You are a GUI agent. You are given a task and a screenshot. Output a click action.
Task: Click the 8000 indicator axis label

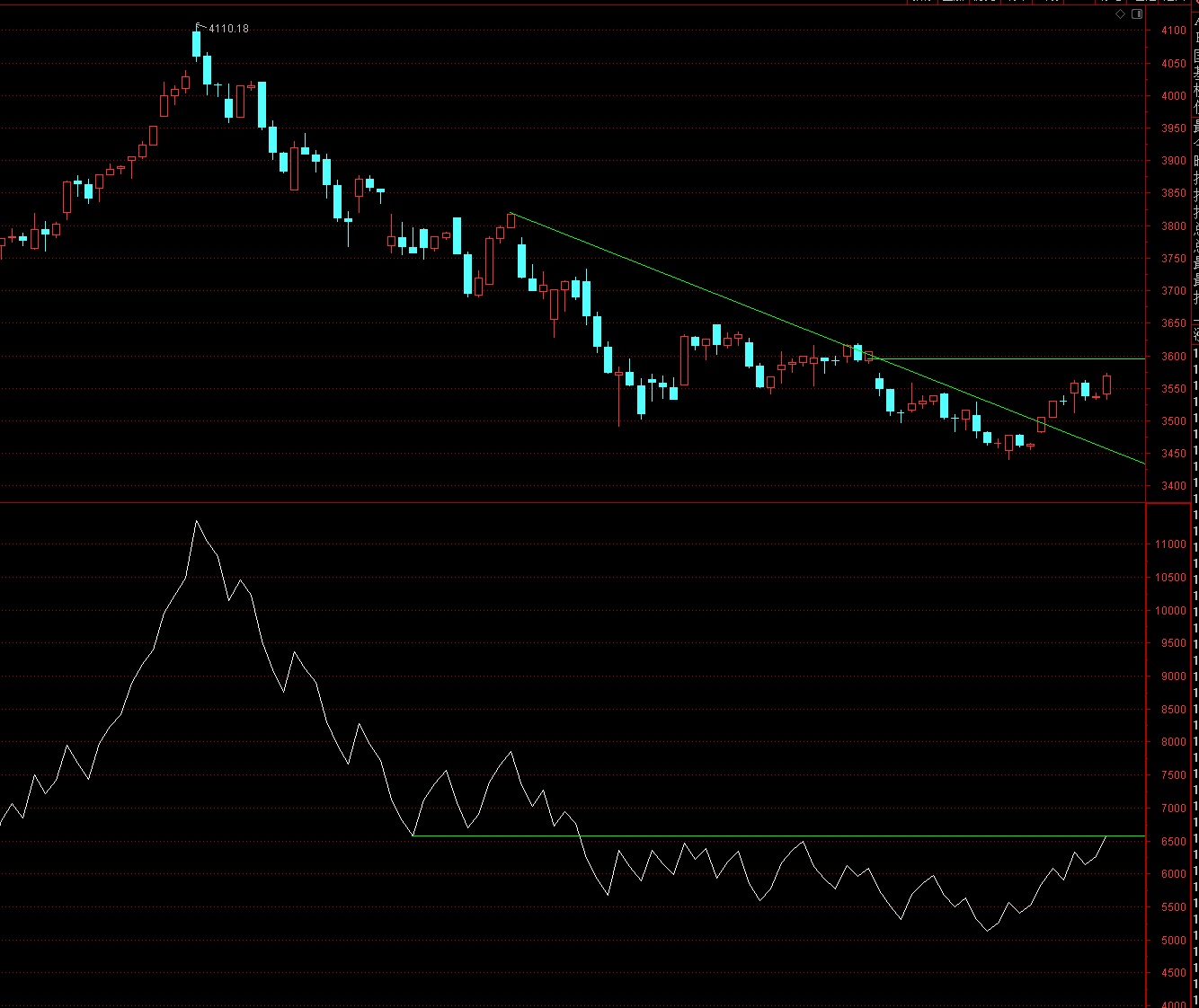click(x=1173, y=742)
